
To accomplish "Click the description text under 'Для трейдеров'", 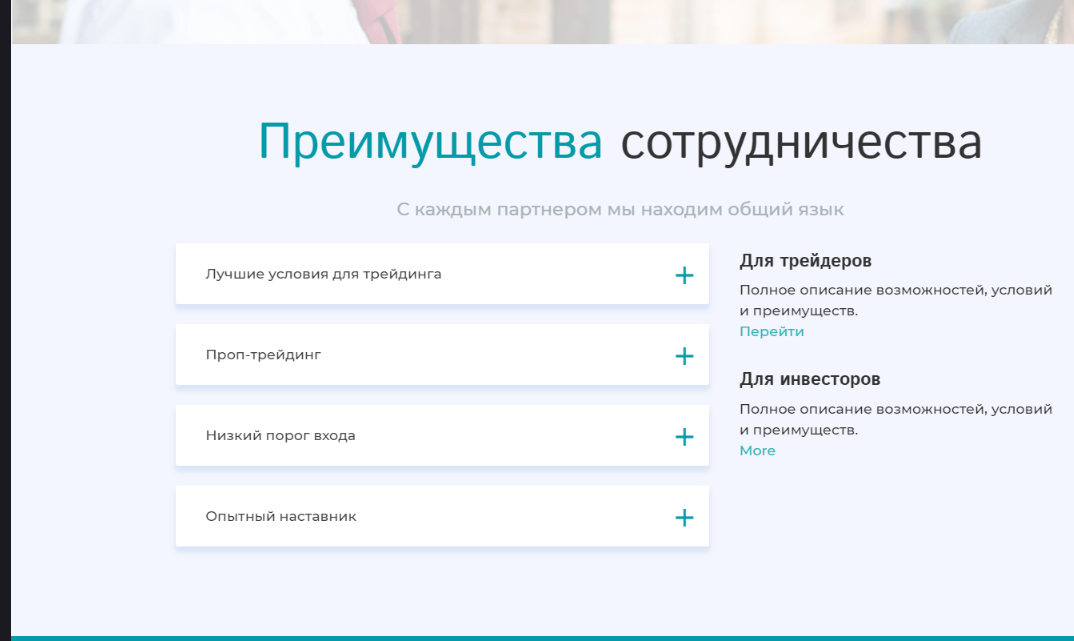I will click(x=895, y=300).
